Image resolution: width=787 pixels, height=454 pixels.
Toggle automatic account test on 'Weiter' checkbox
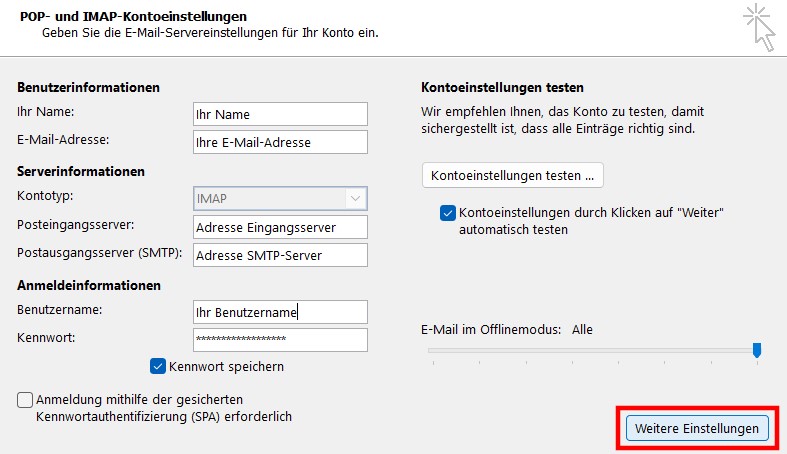point(448,213)
